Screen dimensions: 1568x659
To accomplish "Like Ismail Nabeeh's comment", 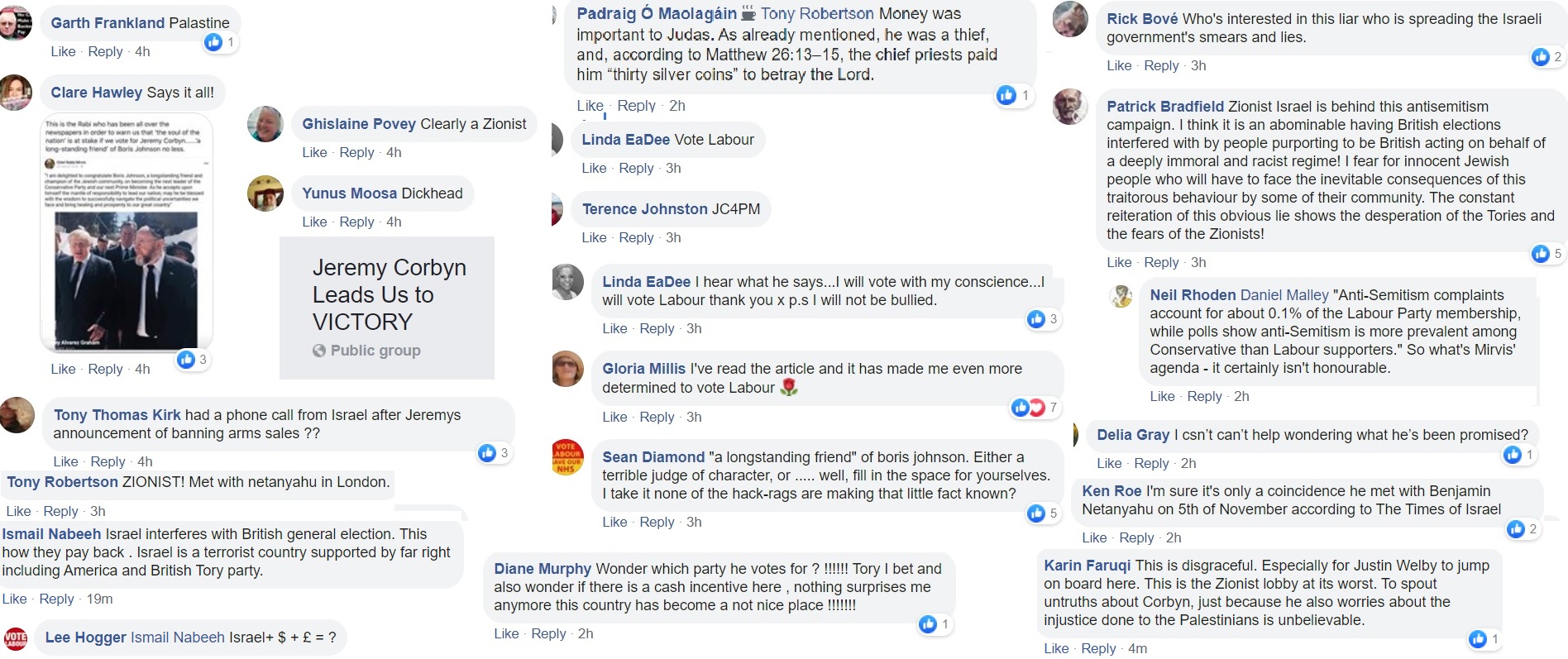I will coord(14,599).
